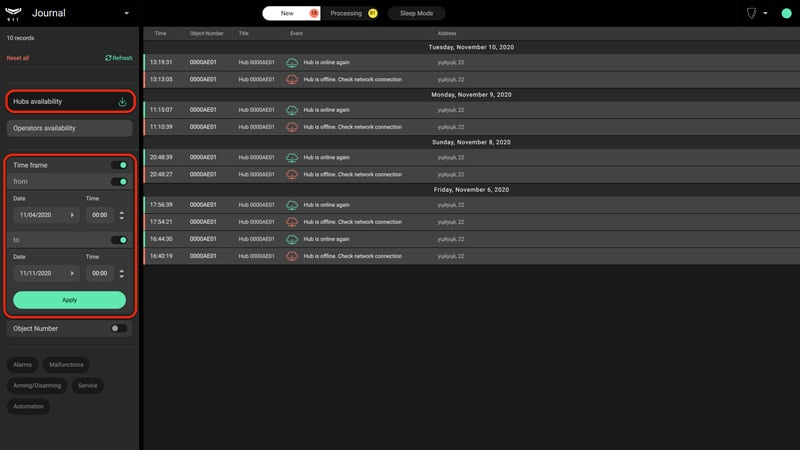Refresh the journal records

pyautogui.click(x=118, y=58)
